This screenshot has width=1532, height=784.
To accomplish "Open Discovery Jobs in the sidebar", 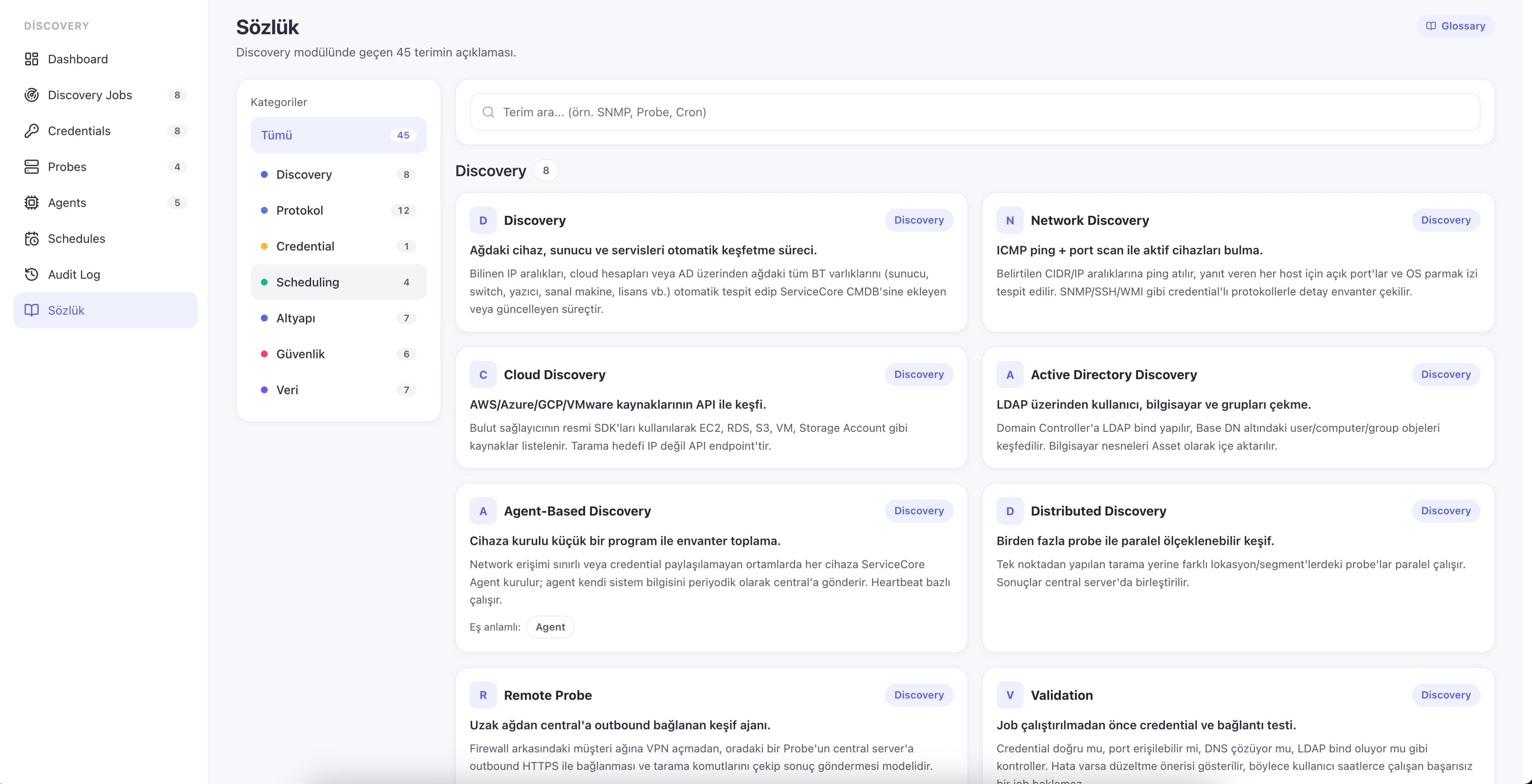I will [105, 95].
